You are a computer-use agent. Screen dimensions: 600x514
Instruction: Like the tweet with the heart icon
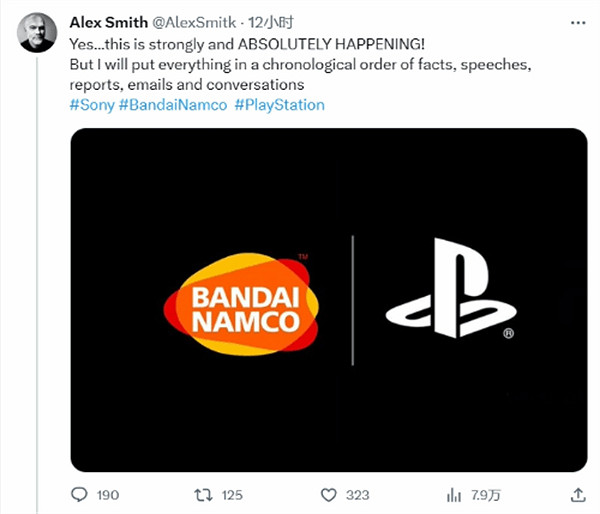click(x=327, y=494)
